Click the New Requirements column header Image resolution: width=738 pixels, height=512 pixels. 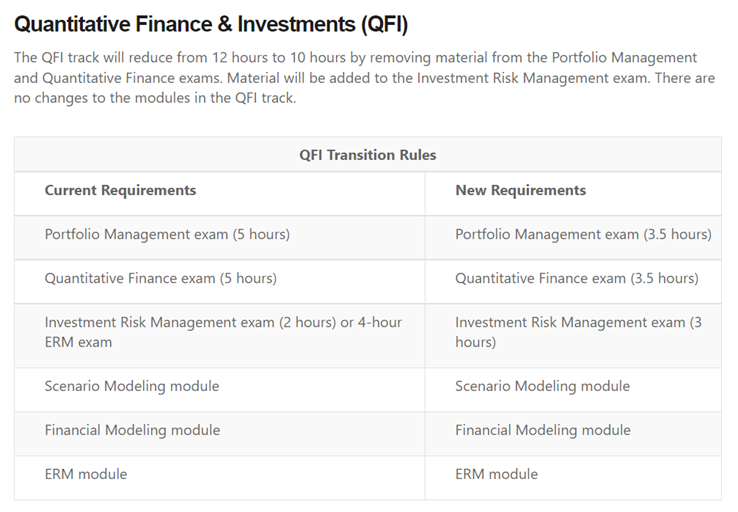[x=520, y=190]
